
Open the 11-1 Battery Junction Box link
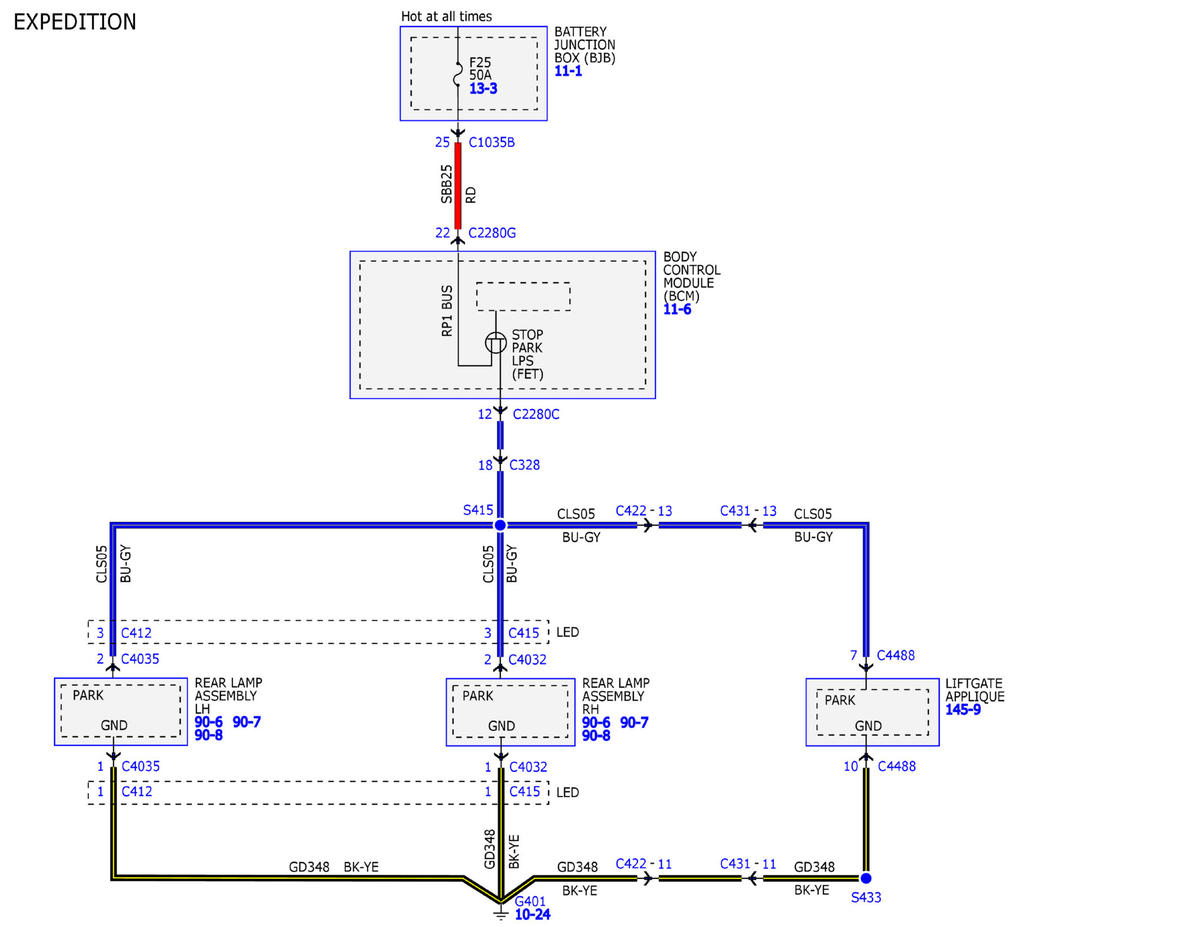tap(569, 71)
